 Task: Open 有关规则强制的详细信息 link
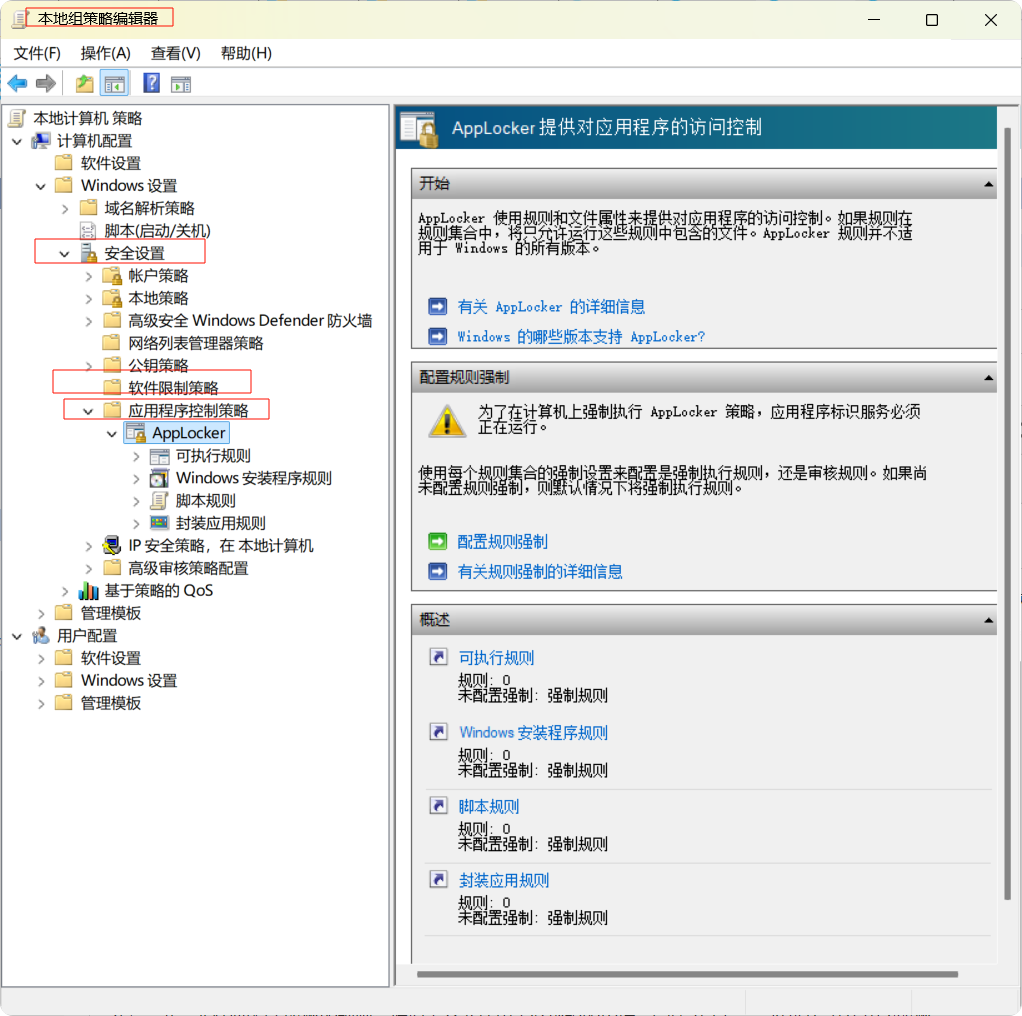pos(540,572)
